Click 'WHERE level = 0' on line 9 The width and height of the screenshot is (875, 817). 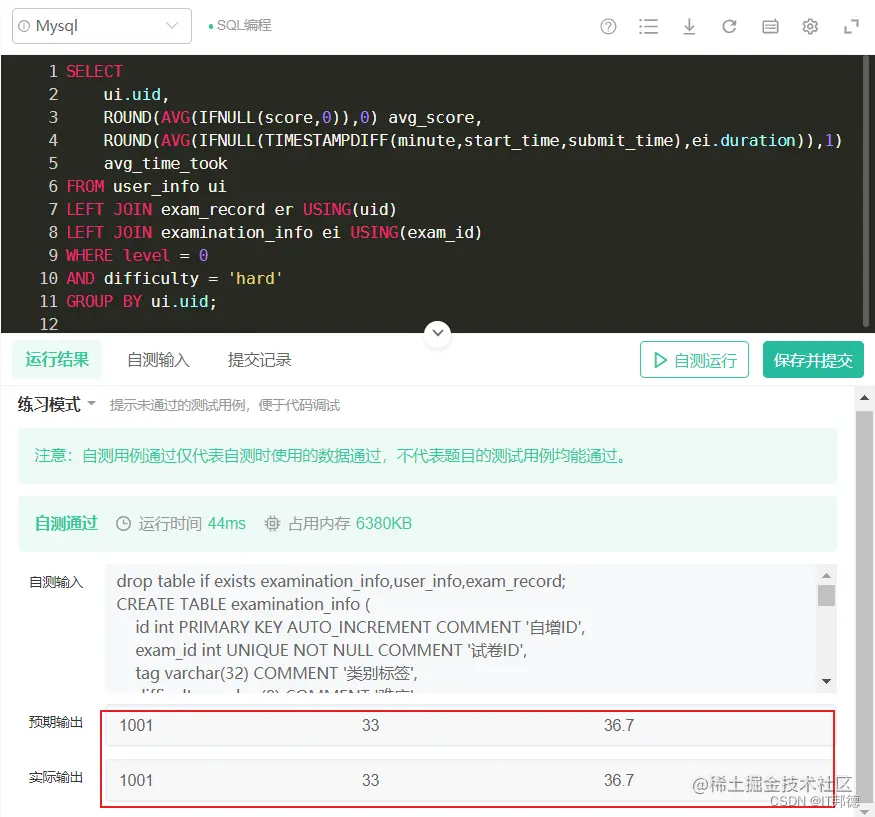137,256
